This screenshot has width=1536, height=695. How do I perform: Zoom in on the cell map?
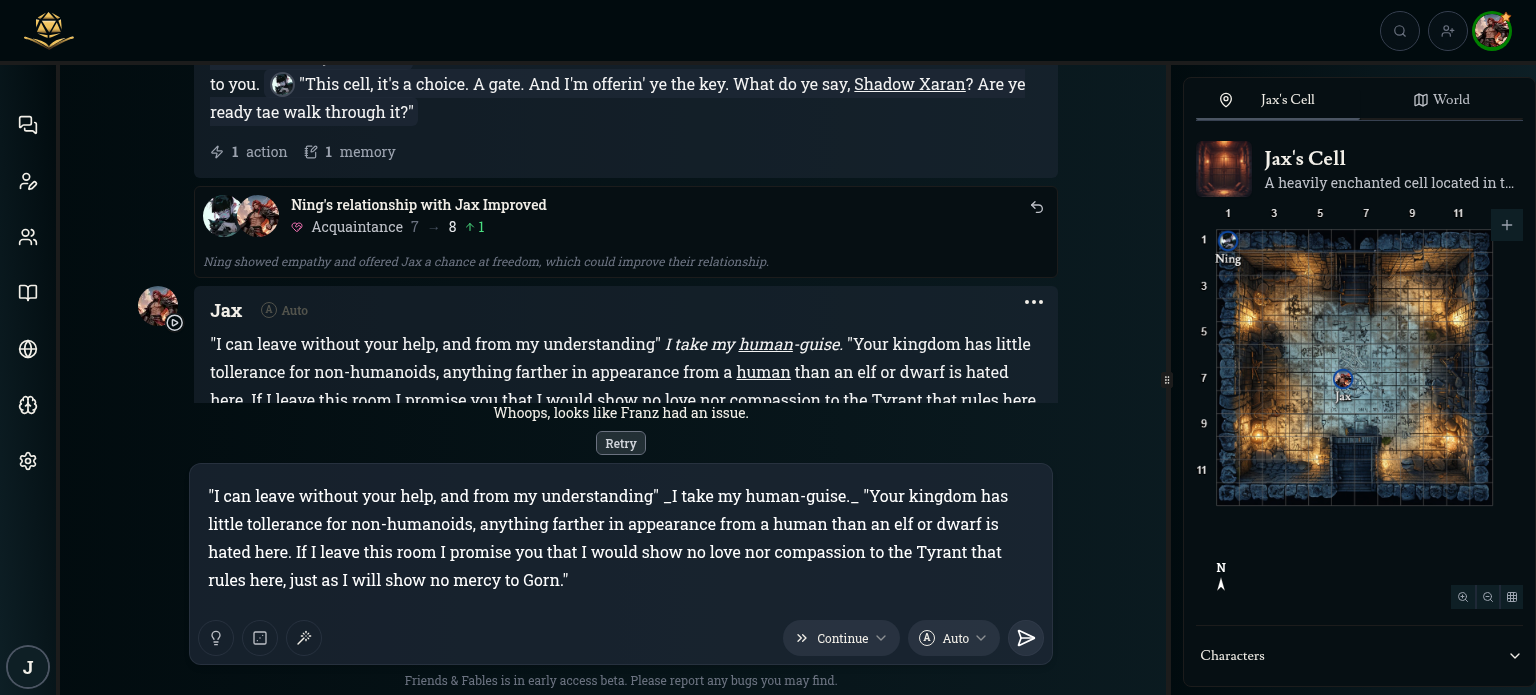coord(1463,597)
